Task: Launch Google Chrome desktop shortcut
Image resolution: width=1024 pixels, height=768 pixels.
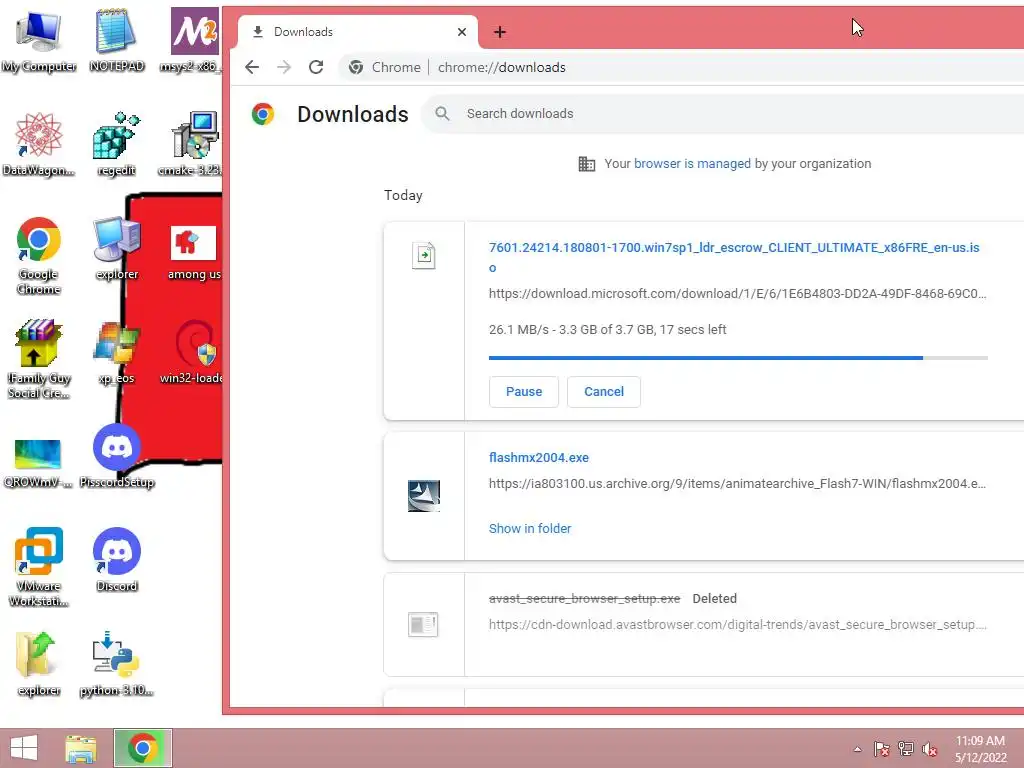Action: click(39, 255)
